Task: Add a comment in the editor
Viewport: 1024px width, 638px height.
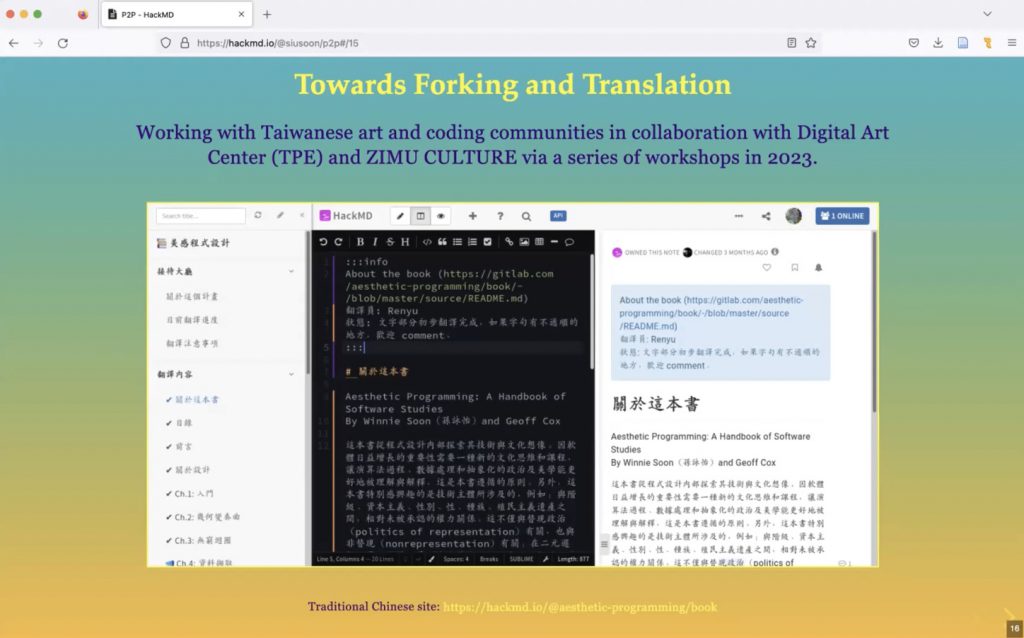Action: [569, 242]
